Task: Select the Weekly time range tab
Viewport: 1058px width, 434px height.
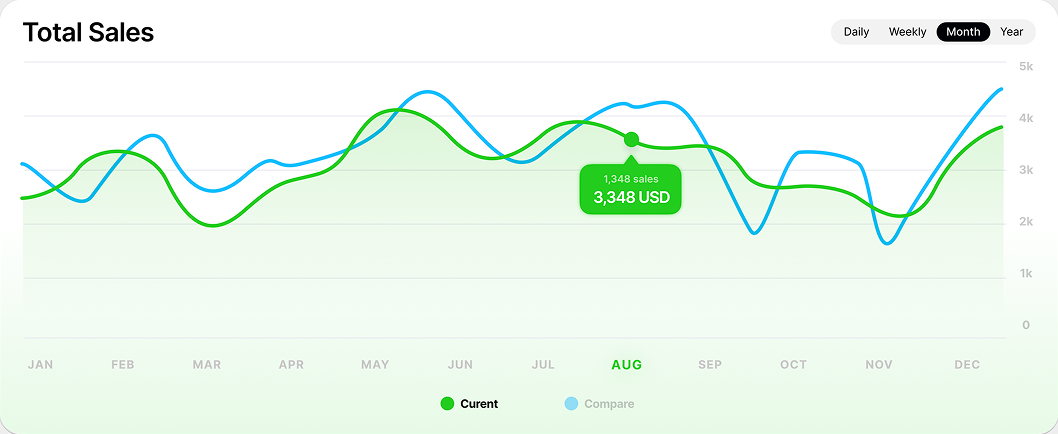Action: pos(907,32)
